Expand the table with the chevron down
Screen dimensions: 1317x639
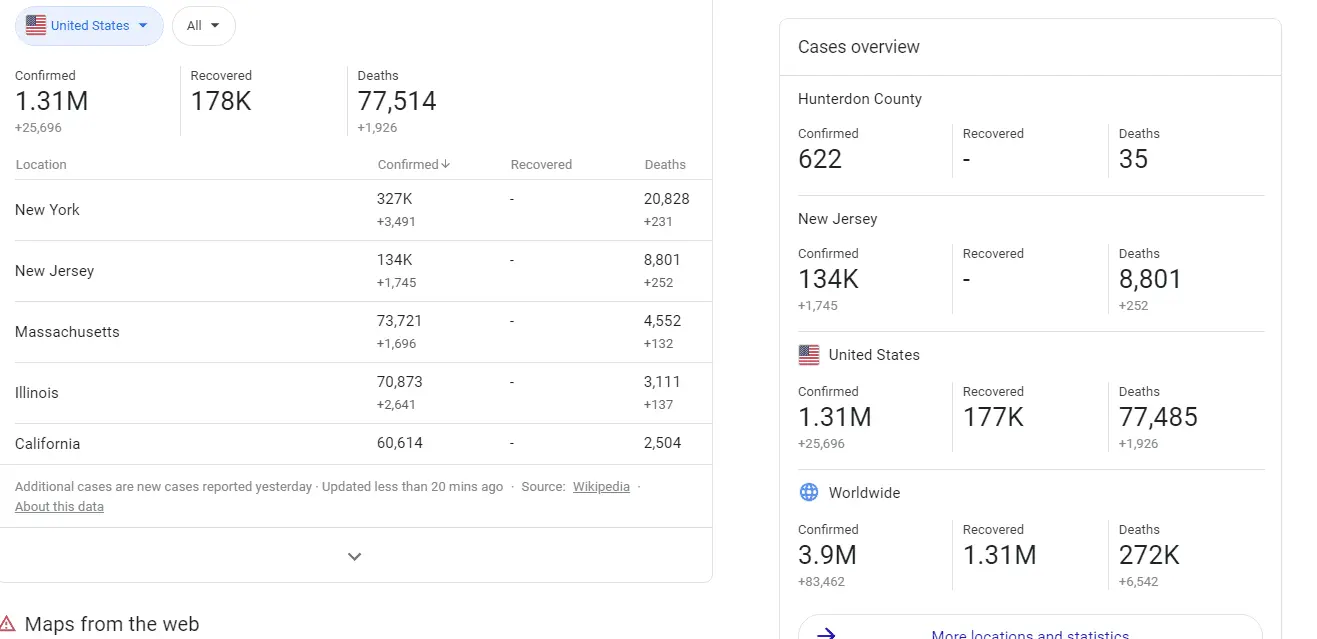[x=354, y=556]
